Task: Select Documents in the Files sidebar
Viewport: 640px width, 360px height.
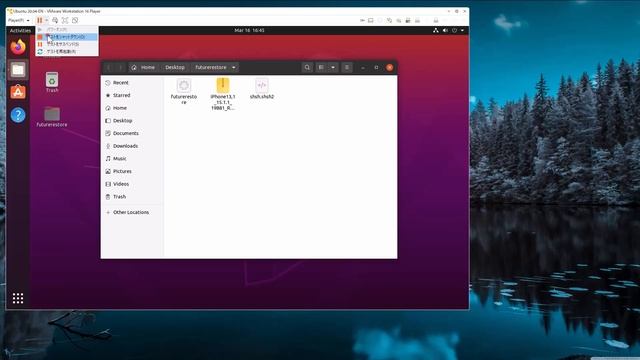Action: click(x=132, y=133)
